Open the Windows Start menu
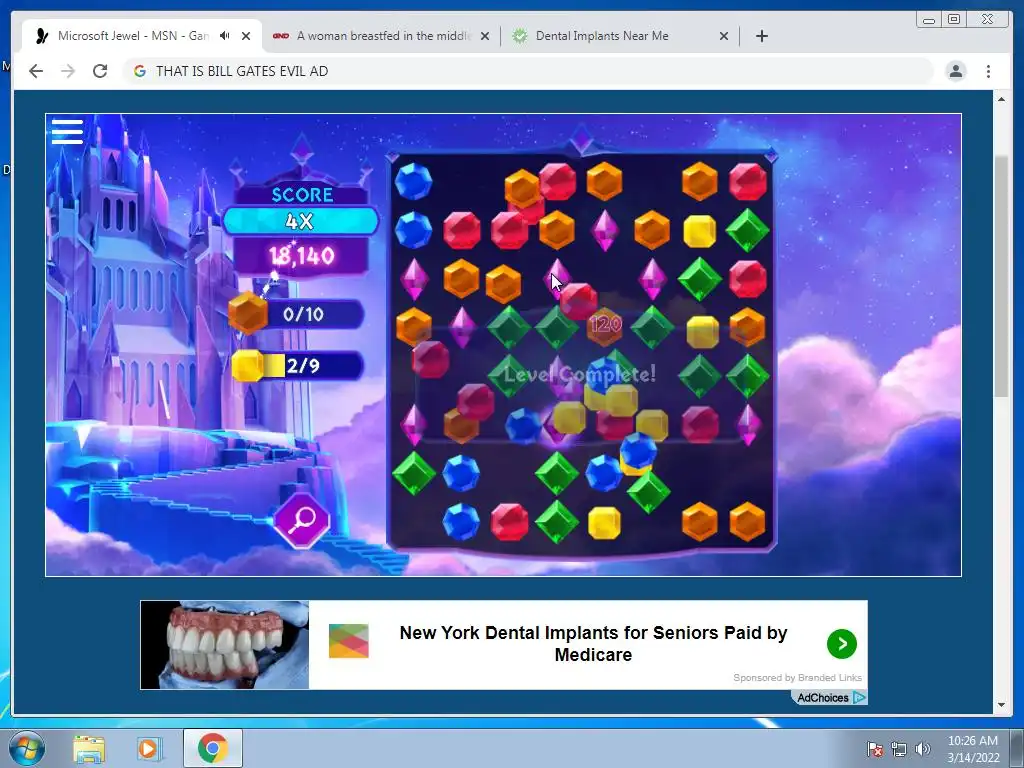The width and height of the screenshot is (1024, 768). (x=27, y=748)
